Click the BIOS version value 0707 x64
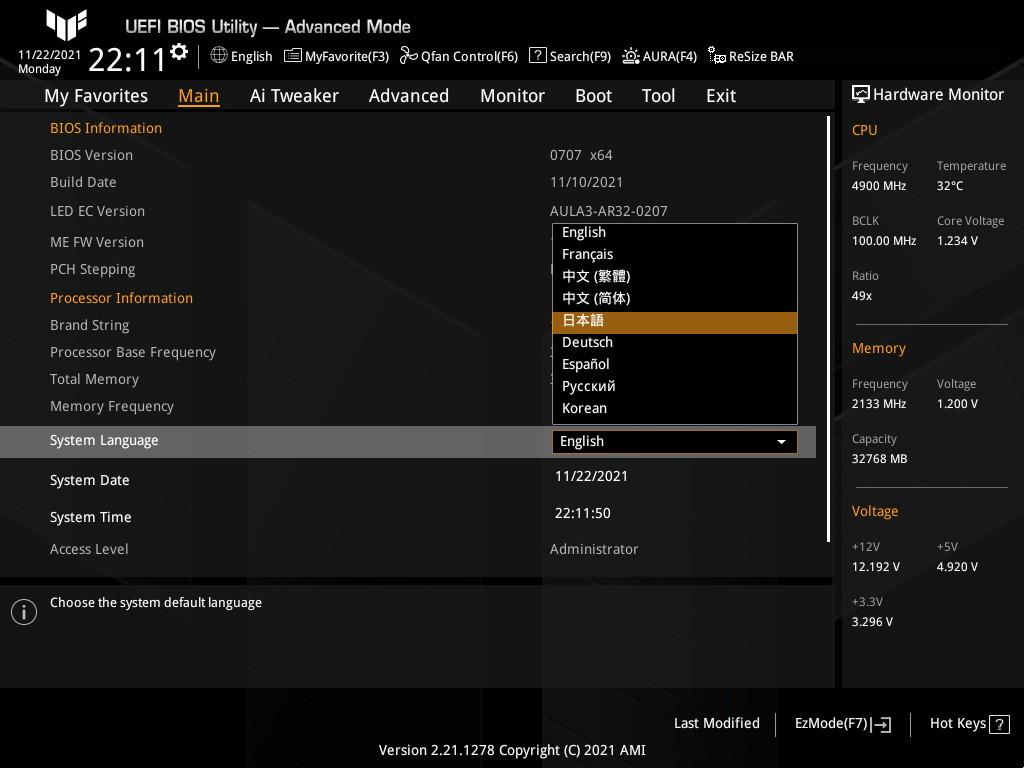Viewport: 1024px width, 768px height. click(x=581, y=155)
